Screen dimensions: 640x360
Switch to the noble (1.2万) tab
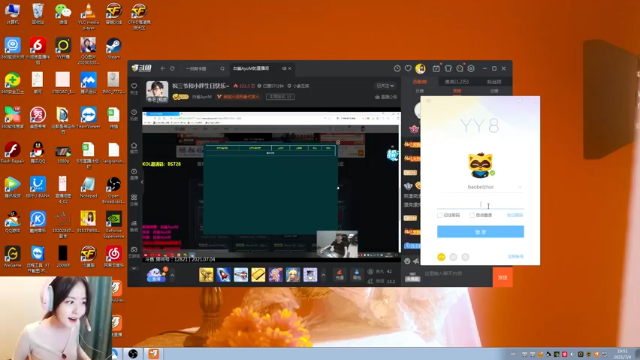click(x=457, y=82)
